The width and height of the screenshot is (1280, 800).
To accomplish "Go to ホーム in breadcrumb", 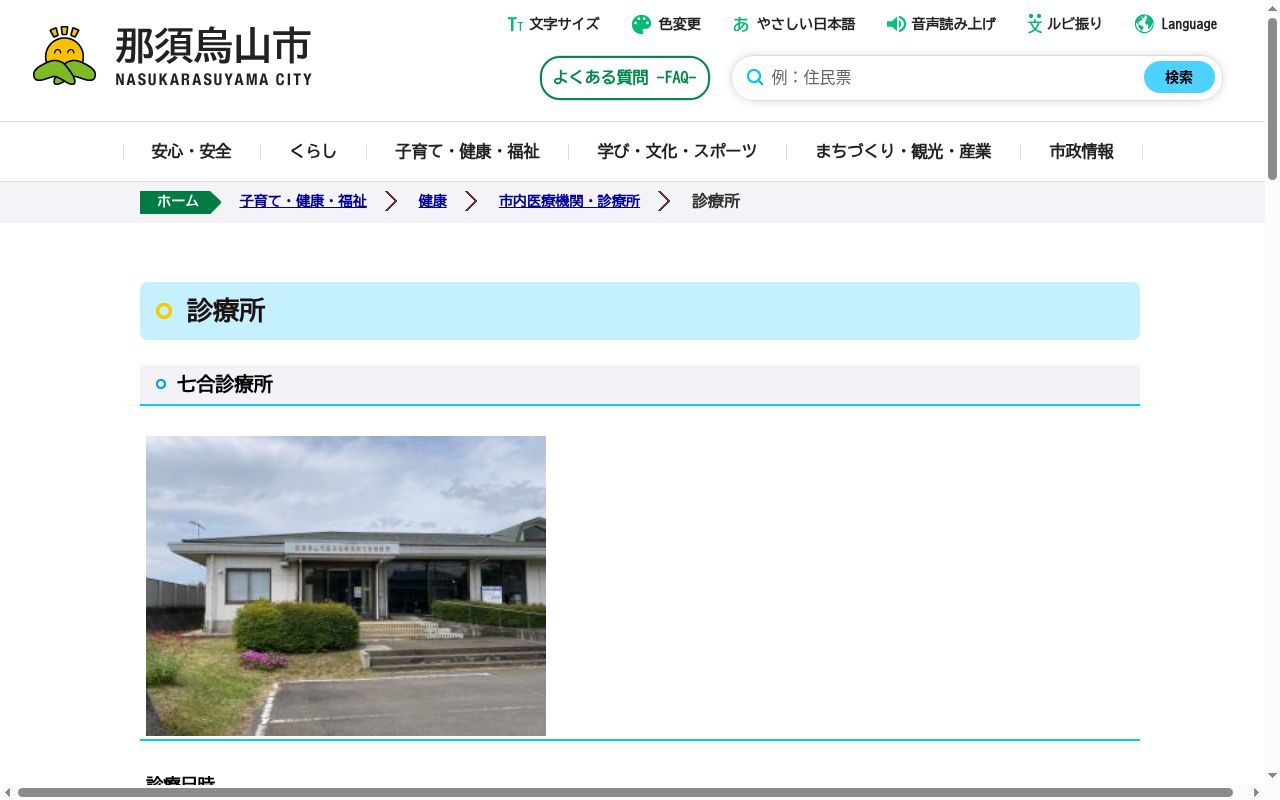I will point(179,202).
